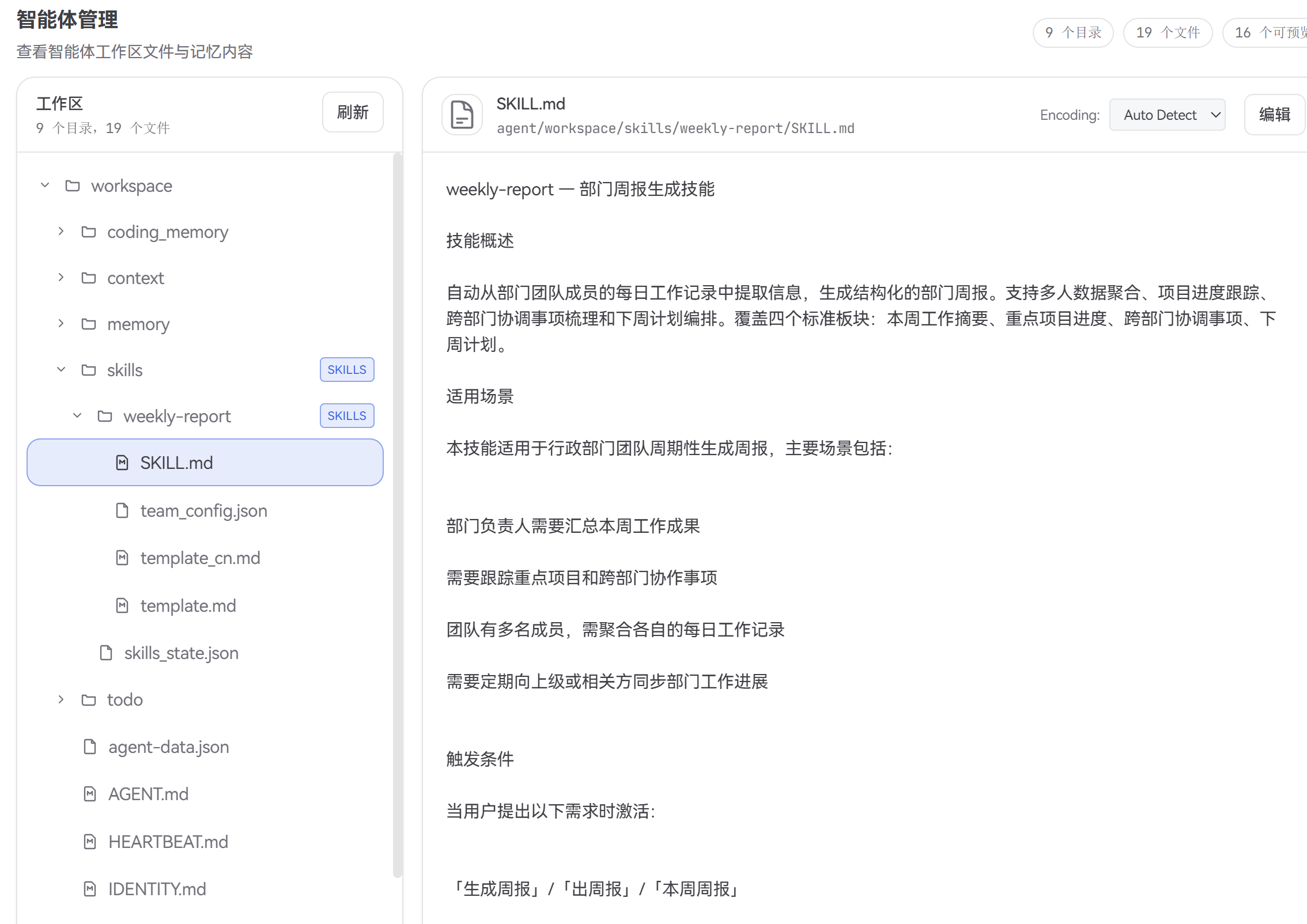Click the line '团队有多名成员，需聚合各自的每日工作记录'
The width and height of the screenshot is (1307, 924).
(615, 630)
